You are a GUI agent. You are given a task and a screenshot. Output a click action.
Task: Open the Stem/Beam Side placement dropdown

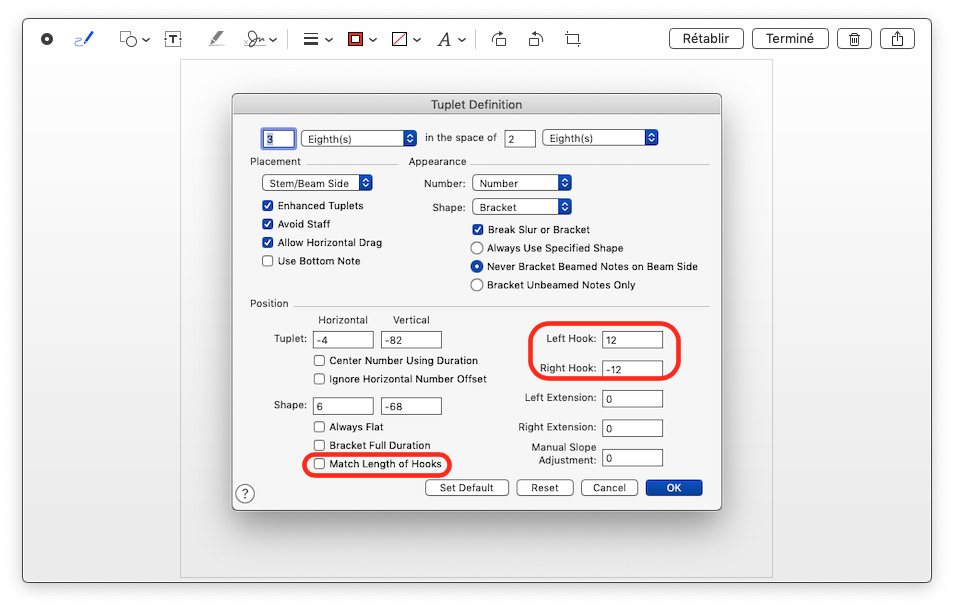click(317, 183)
